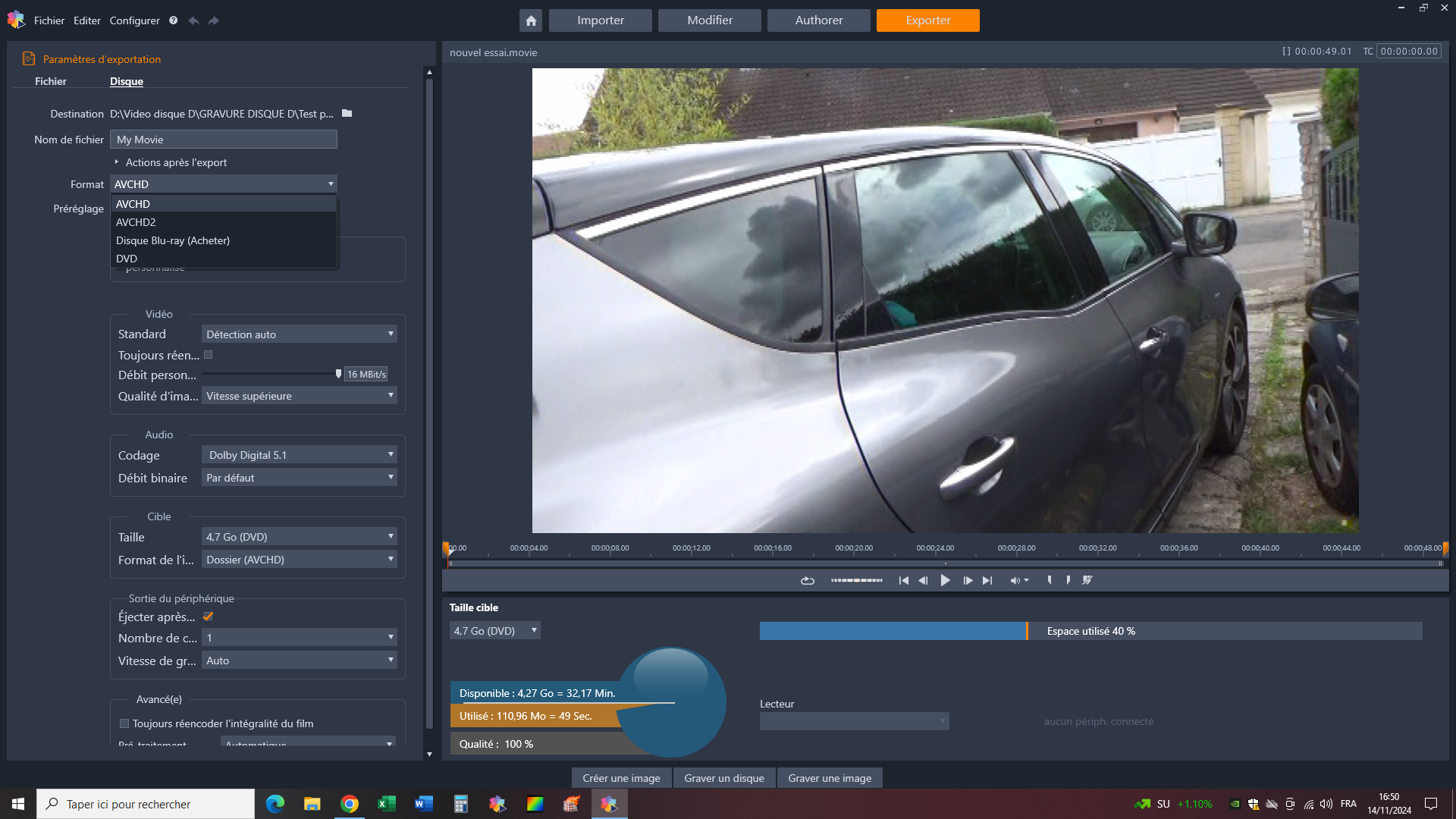Click the undo arrow icon
1456x819 pixels.
click(x=194, y=20)
